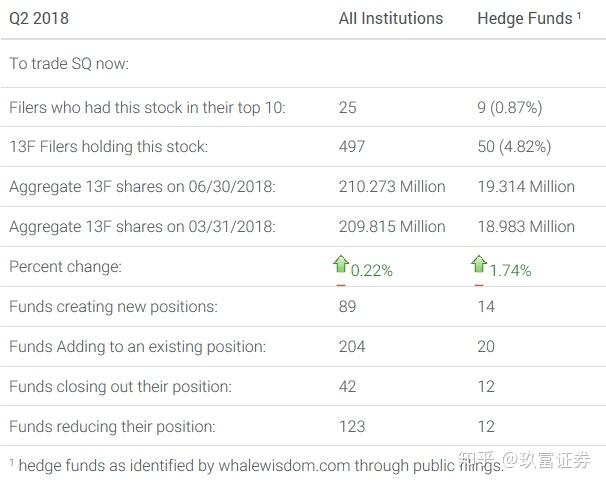Click the Hedge Funds footnote superscript marker
Screen dimensions: 606x485
579,14
